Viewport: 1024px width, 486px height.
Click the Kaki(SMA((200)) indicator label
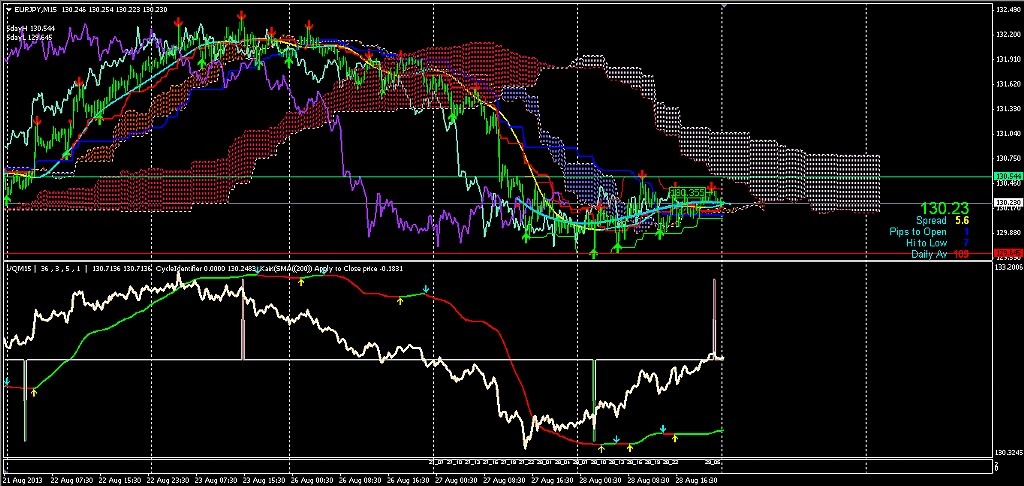pos(286,268)
